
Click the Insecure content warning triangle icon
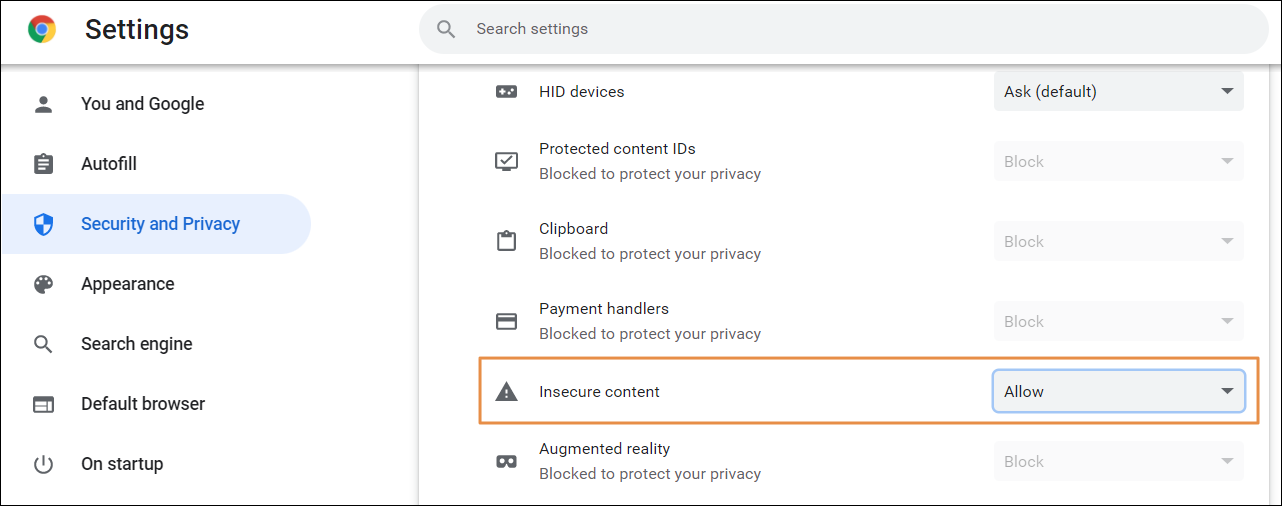507,392
